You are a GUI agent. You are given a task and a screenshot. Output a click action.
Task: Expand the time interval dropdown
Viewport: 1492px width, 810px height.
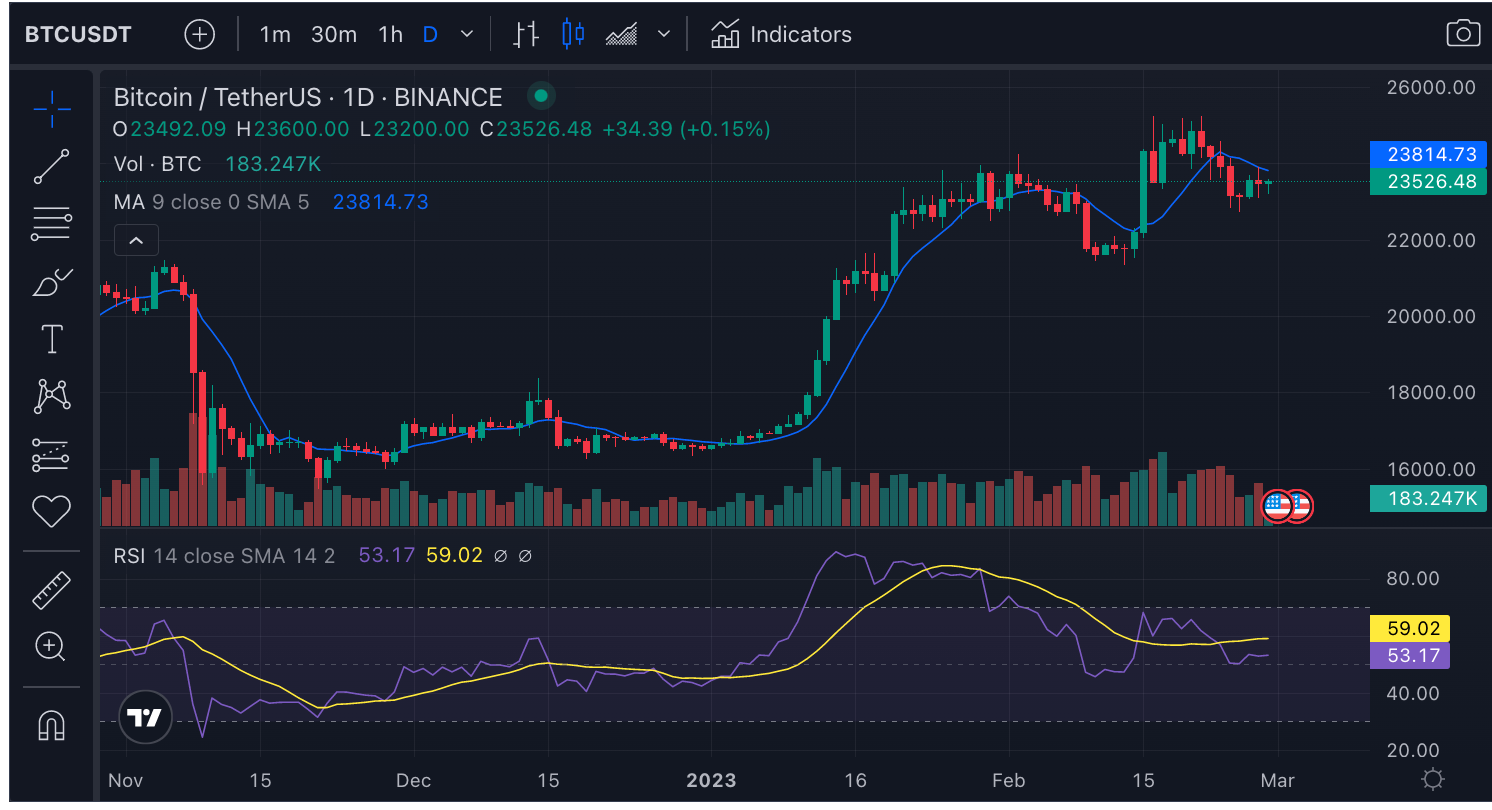(x=467, y=34)
